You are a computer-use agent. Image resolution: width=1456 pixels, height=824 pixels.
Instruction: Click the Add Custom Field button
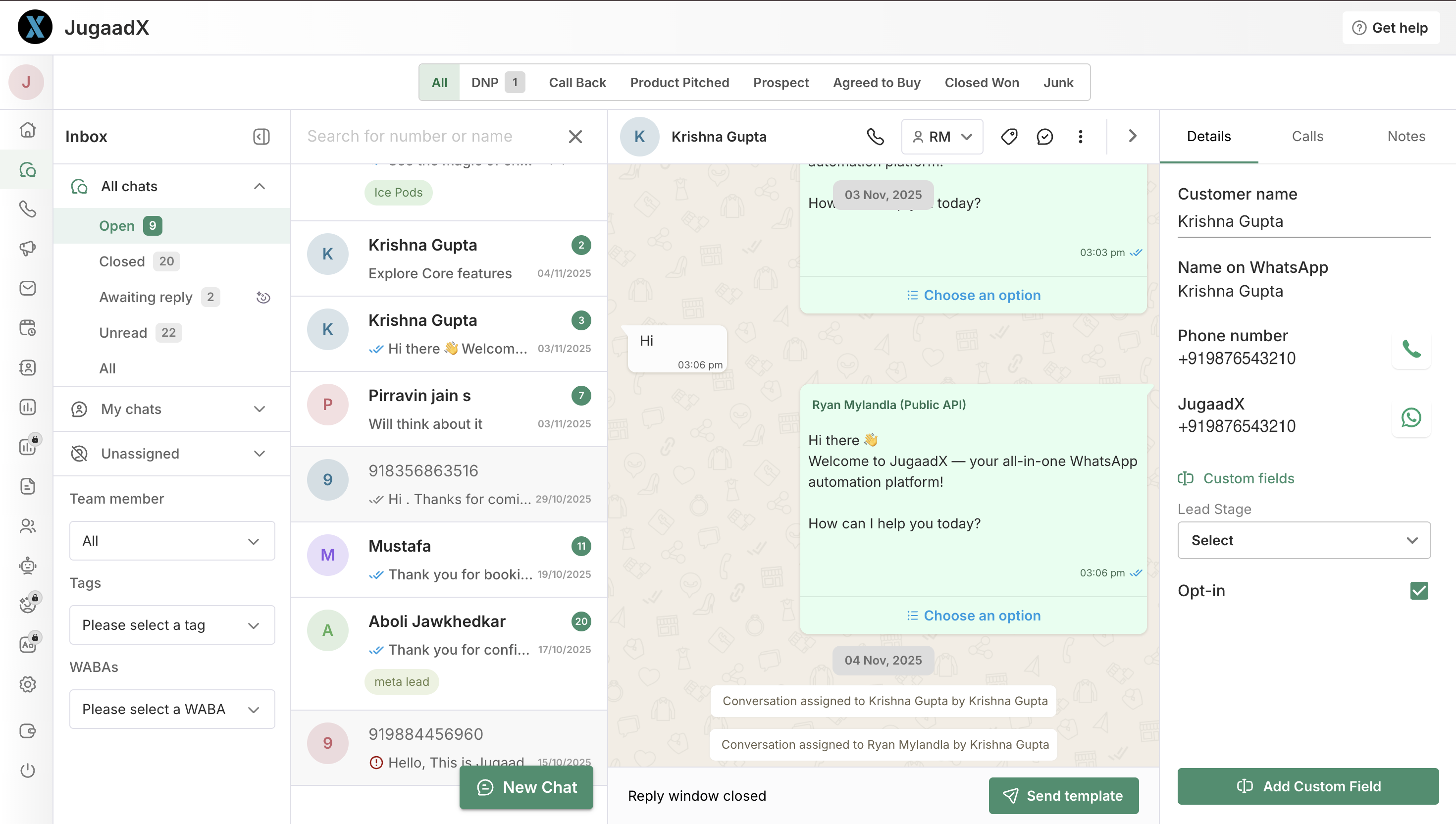1308,786
